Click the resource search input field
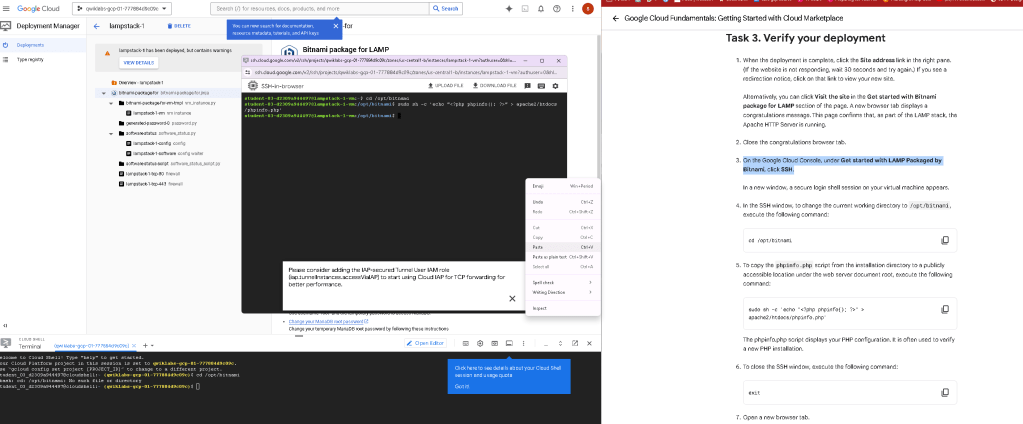This screenshot has width=1023, height=424. coord(320,8)
